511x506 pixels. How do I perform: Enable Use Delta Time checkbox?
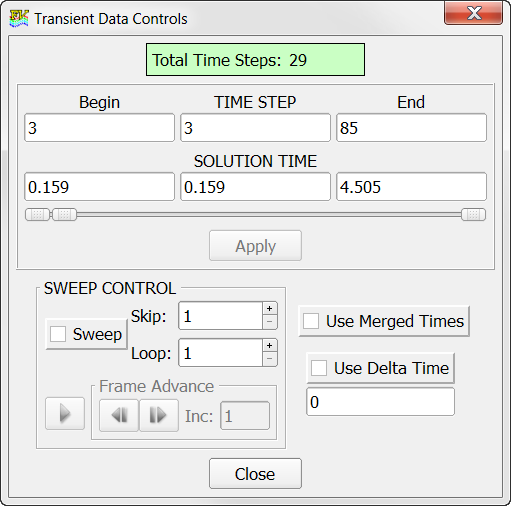319,368
